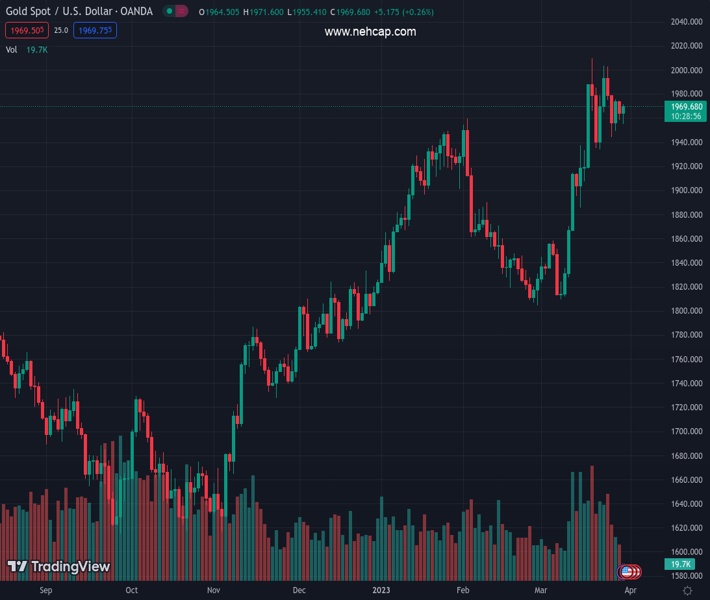
Task: Click the 2023 label on time axis
Action: [382, 591]
